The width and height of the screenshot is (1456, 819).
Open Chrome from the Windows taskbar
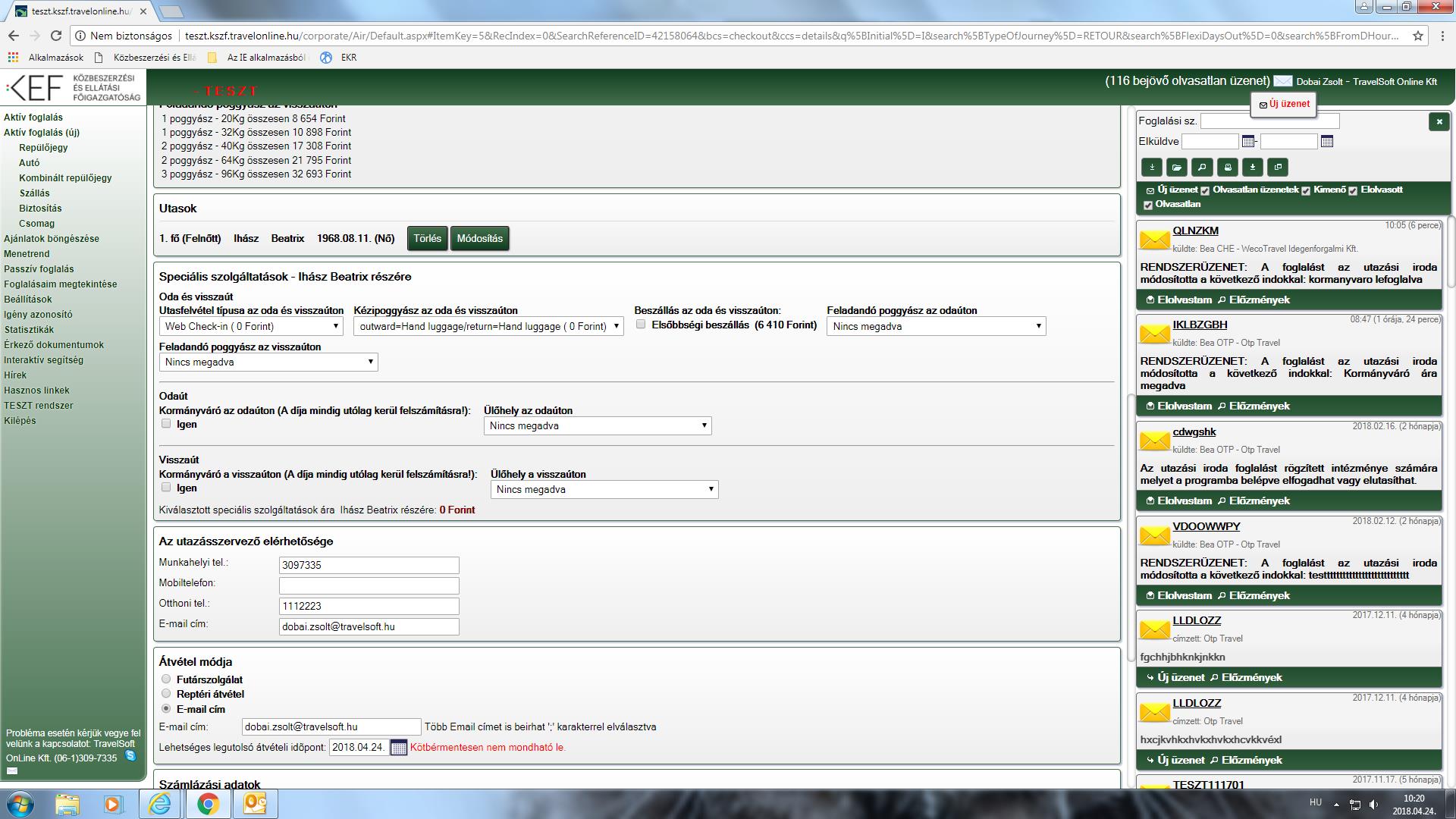point(208,803)
